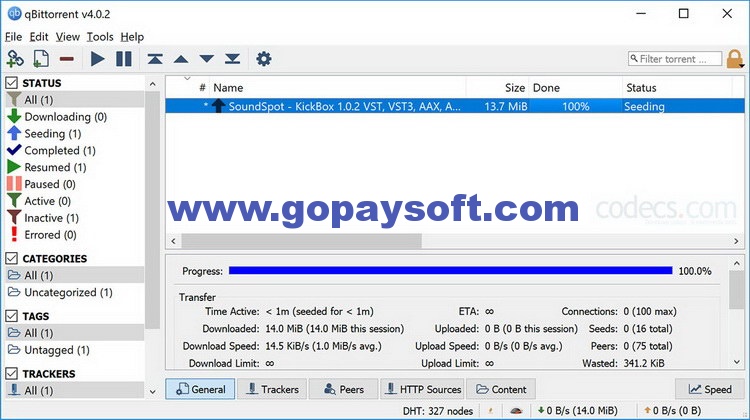The width and height of the screenshot is (750, 420).
Task: Sort torrents by the Size column
Action: click(497, 88)
